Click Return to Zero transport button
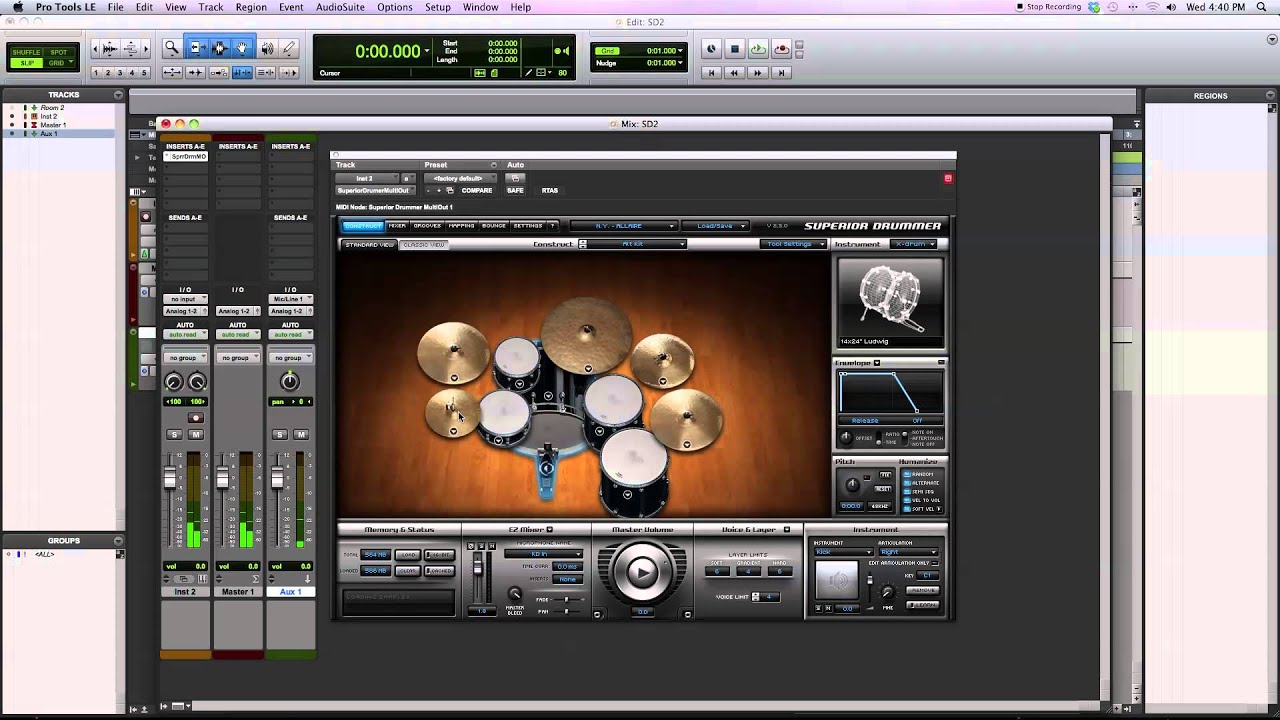This screenshot has width=1280, height=720. point(712,73)
